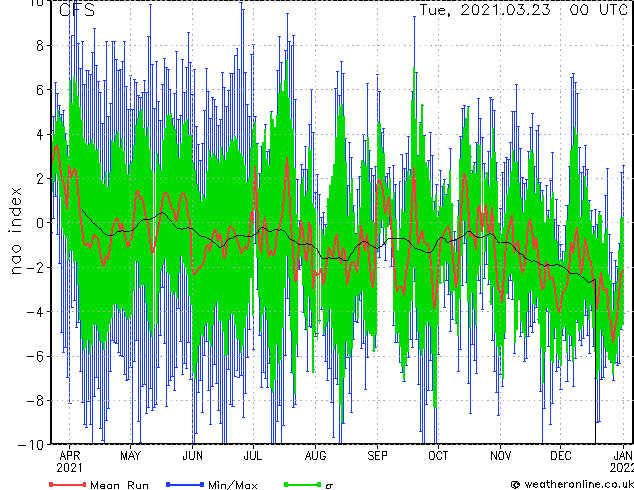Viewport: 634px width, 490px height.
Task: Click the red Mean Run legend line
Action: point(68,484)
